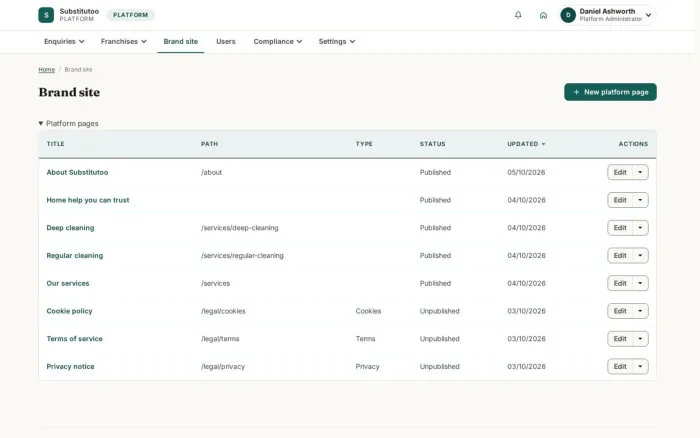Edit the Privacy notice page

coord(620,366)
